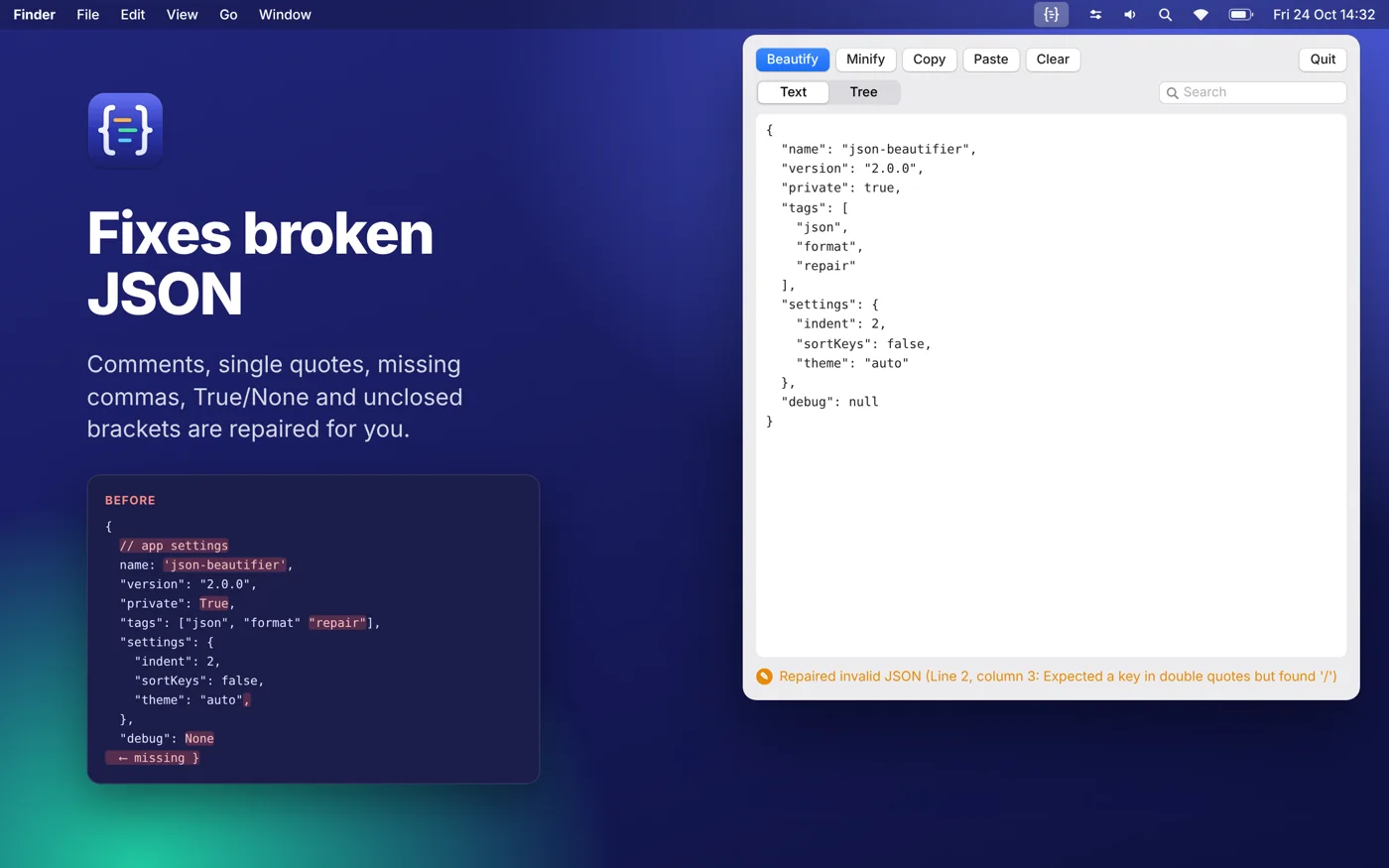Click the volume speaker icon
The width and height of the screenshot is (1389, 868).
point(1130,15)
